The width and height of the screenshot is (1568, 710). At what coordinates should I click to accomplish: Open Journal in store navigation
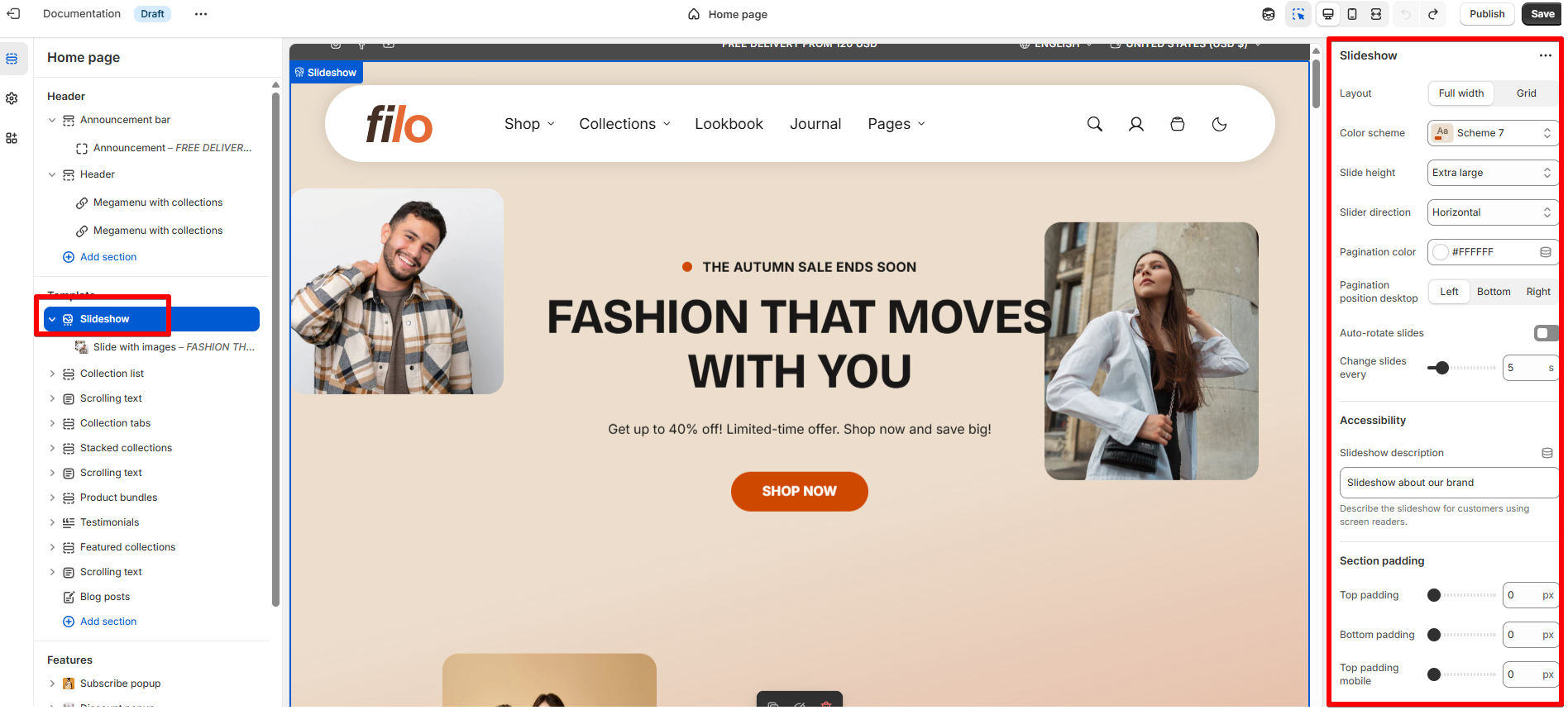pyautogui.click(x=815, y=124)
